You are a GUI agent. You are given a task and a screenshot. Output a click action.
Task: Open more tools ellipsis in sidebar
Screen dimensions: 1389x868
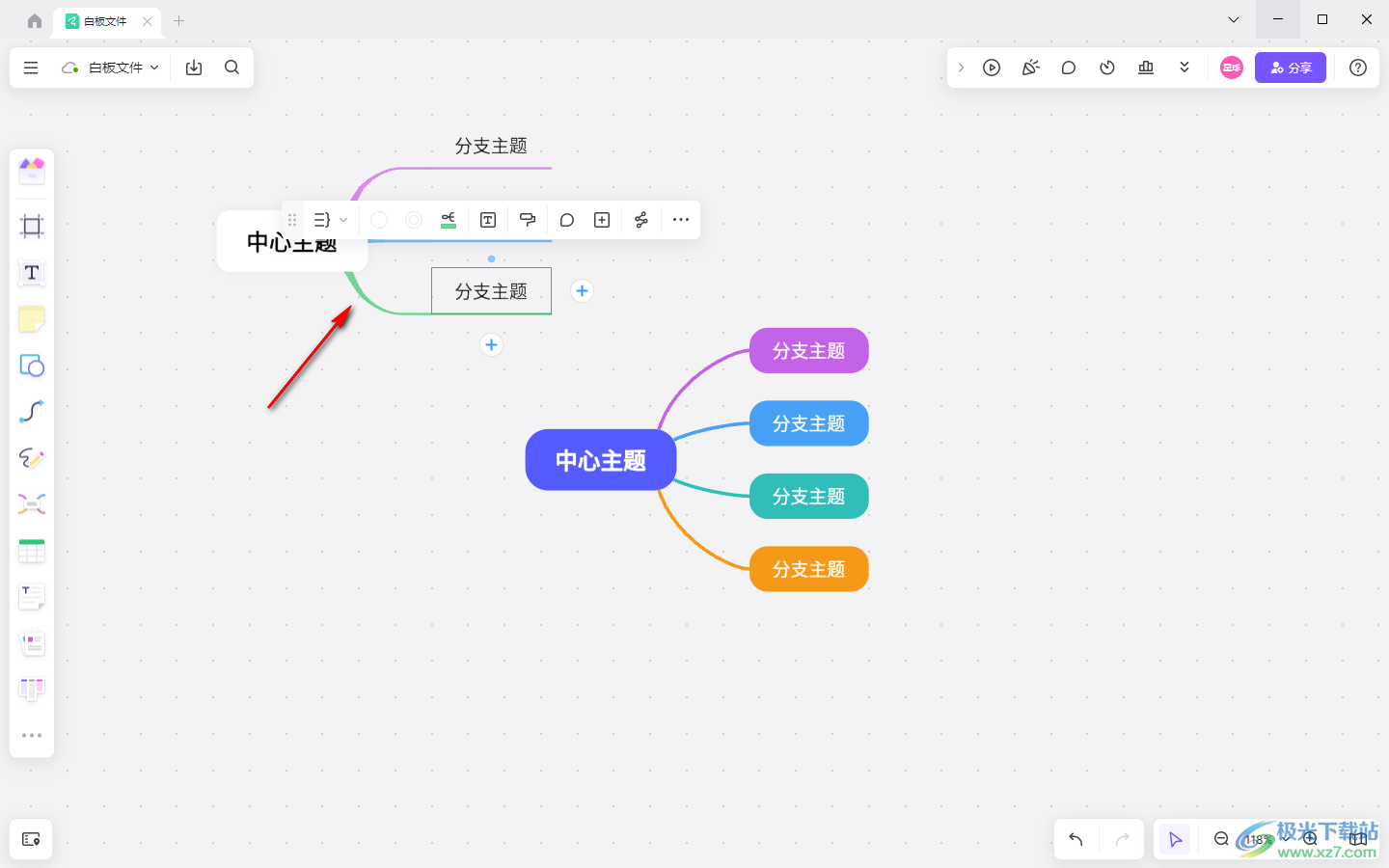point(32,736)
